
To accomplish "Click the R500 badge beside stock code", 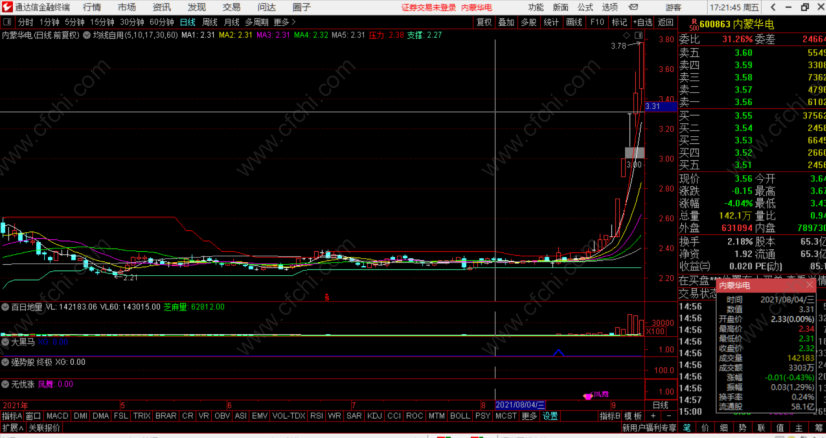I will coord(693,24).
